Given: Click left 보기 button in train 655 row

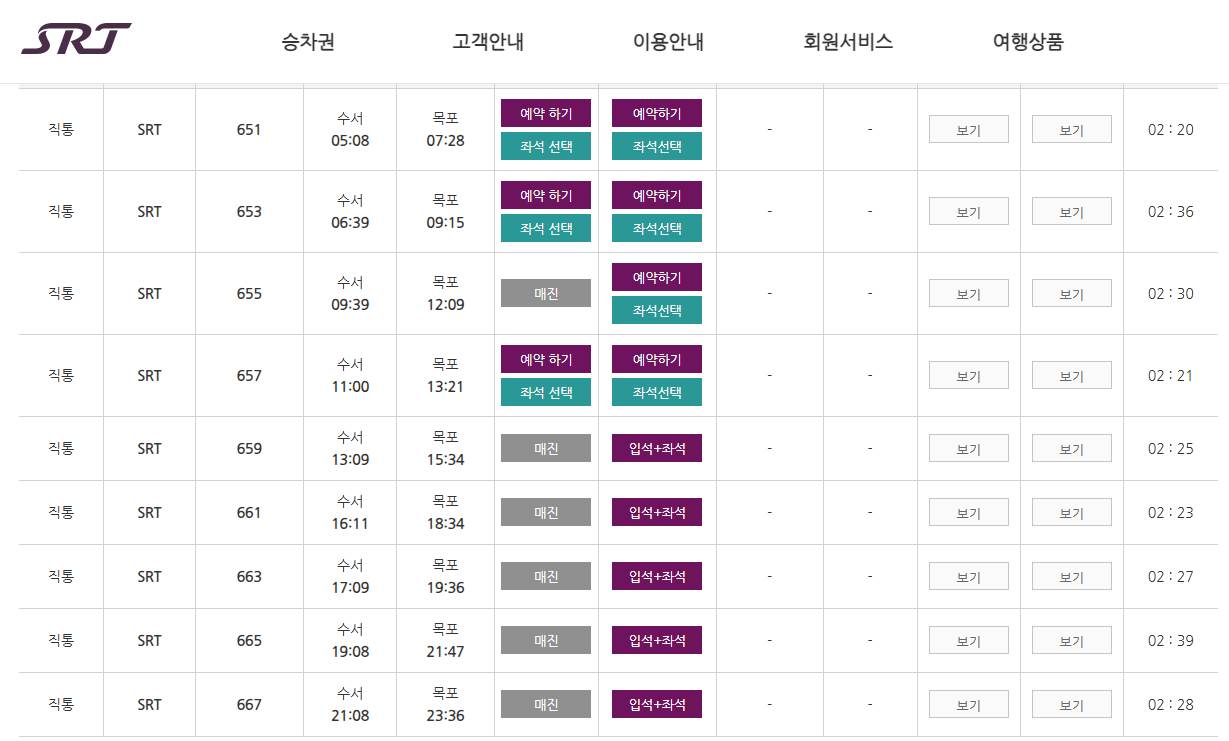Looking at the screenshot, I should [x=969, y=293].
